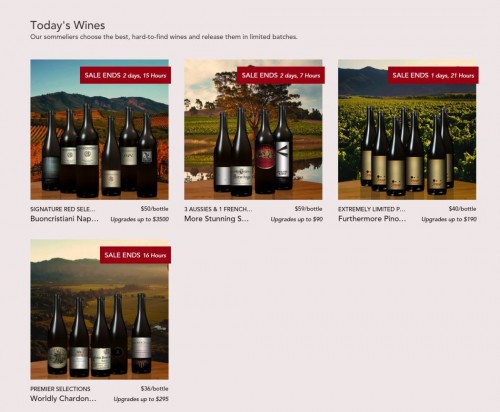Screen dimensions: 500x412
Task: Click Upgrades up to $295 text
Action: tap(141, 399)
